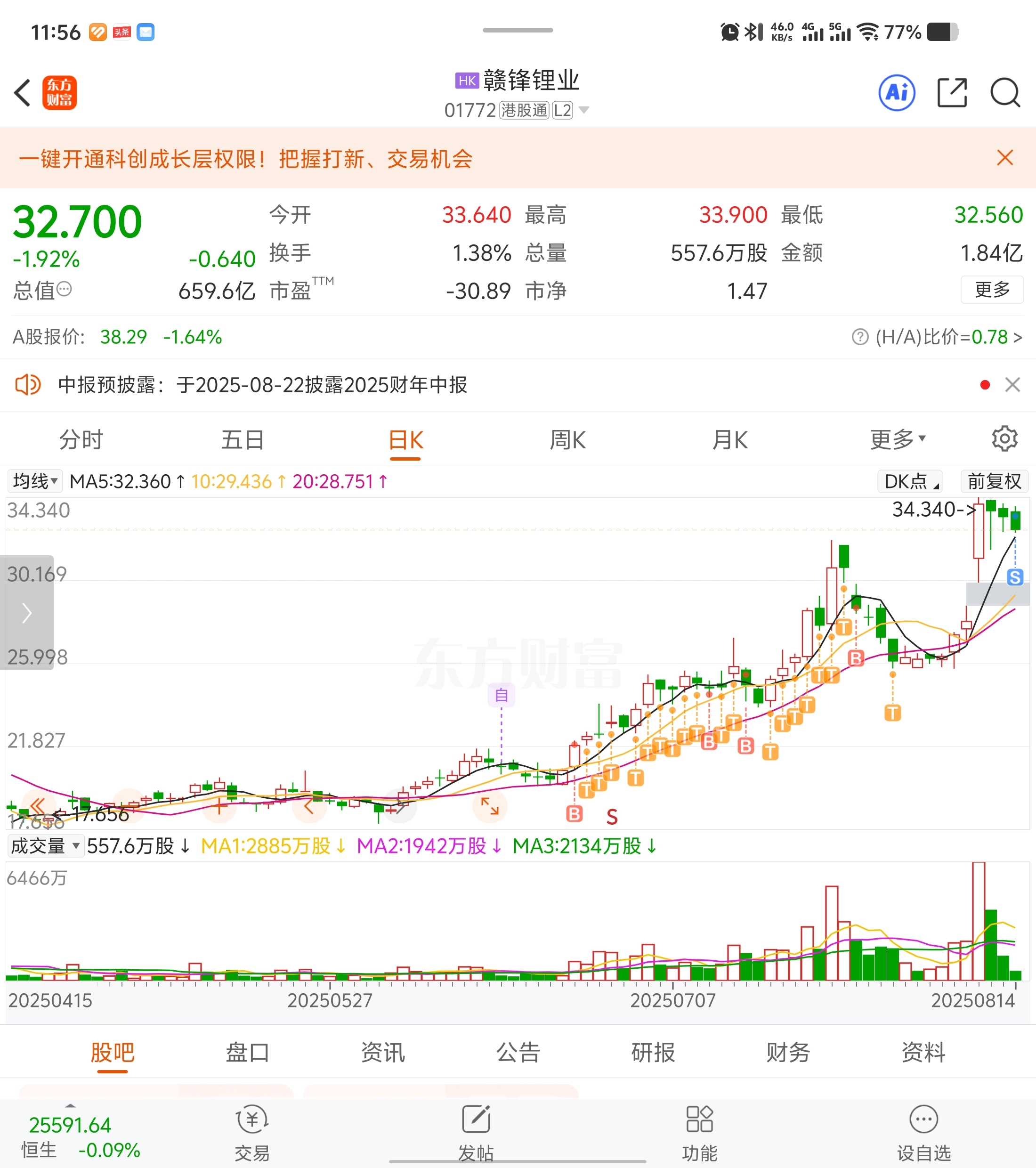This screenshot has width=1036, height=1168.
Task: Open the 研报 tab
Action: tap(653, 1052)
